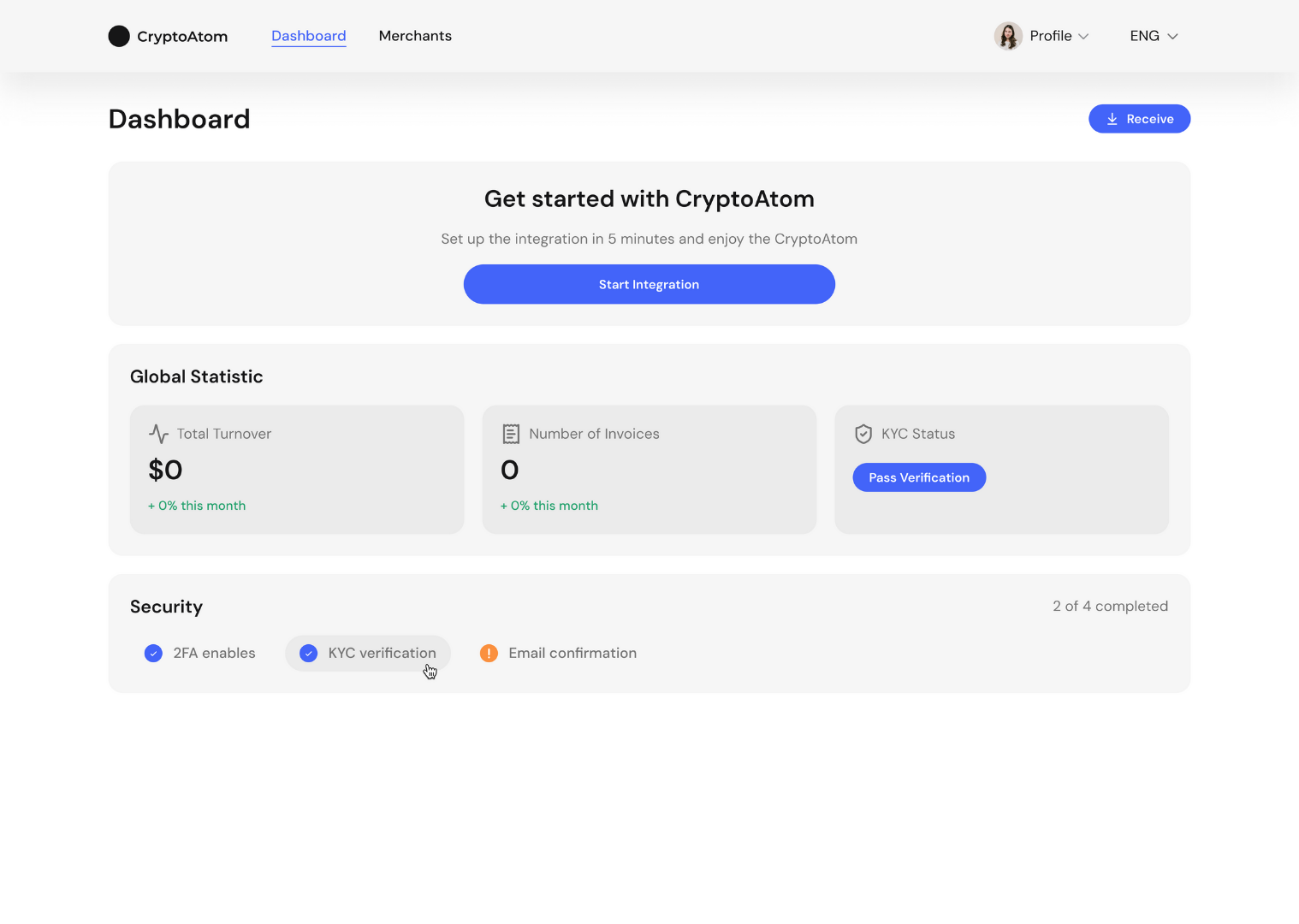
Task: Click the download arrow icon in Receive
Action: [1112, 119]
